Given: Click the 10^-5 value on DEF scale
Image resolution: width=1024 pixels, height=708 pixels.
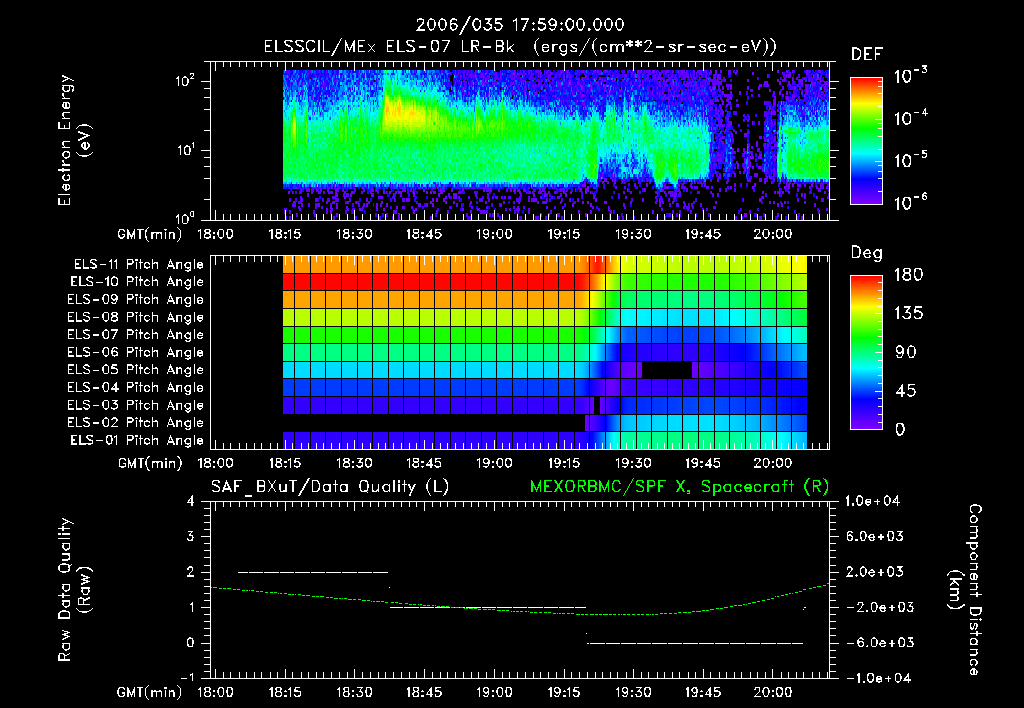Looking at the screenshot, I should point(910,159).
